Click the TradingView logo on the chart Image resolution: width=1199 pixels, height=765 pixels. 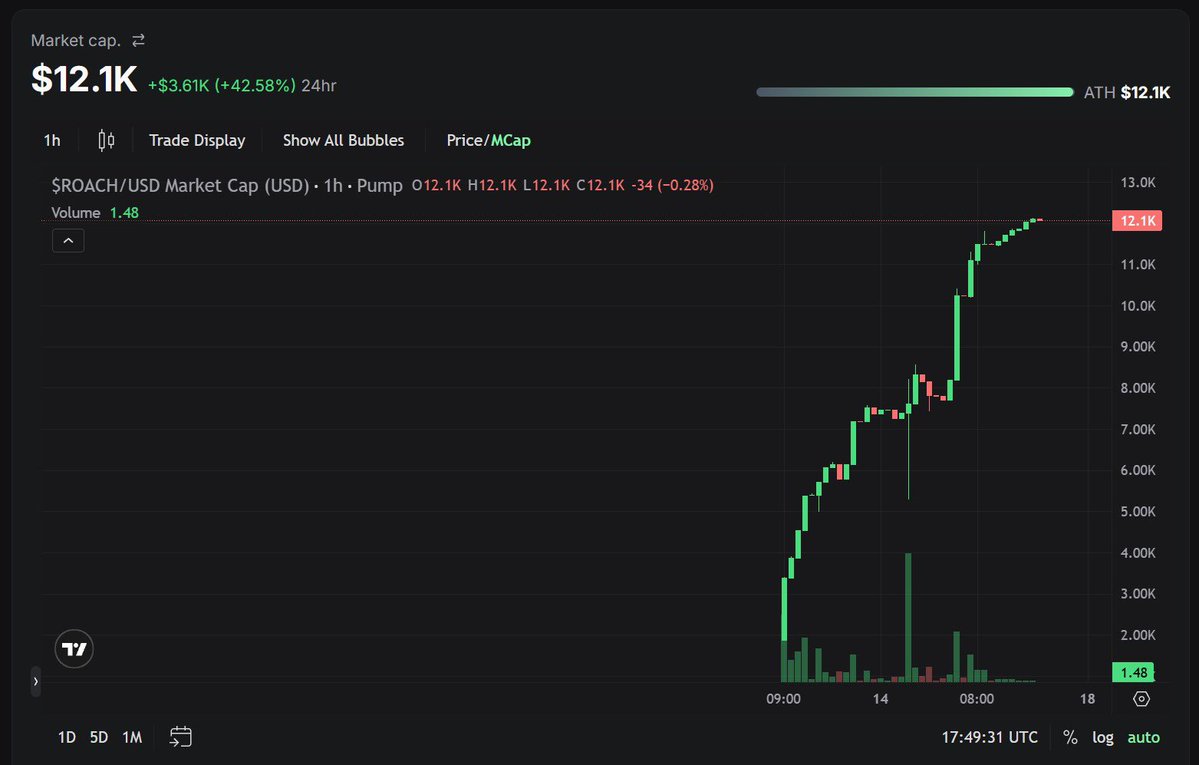click(74, 649)
